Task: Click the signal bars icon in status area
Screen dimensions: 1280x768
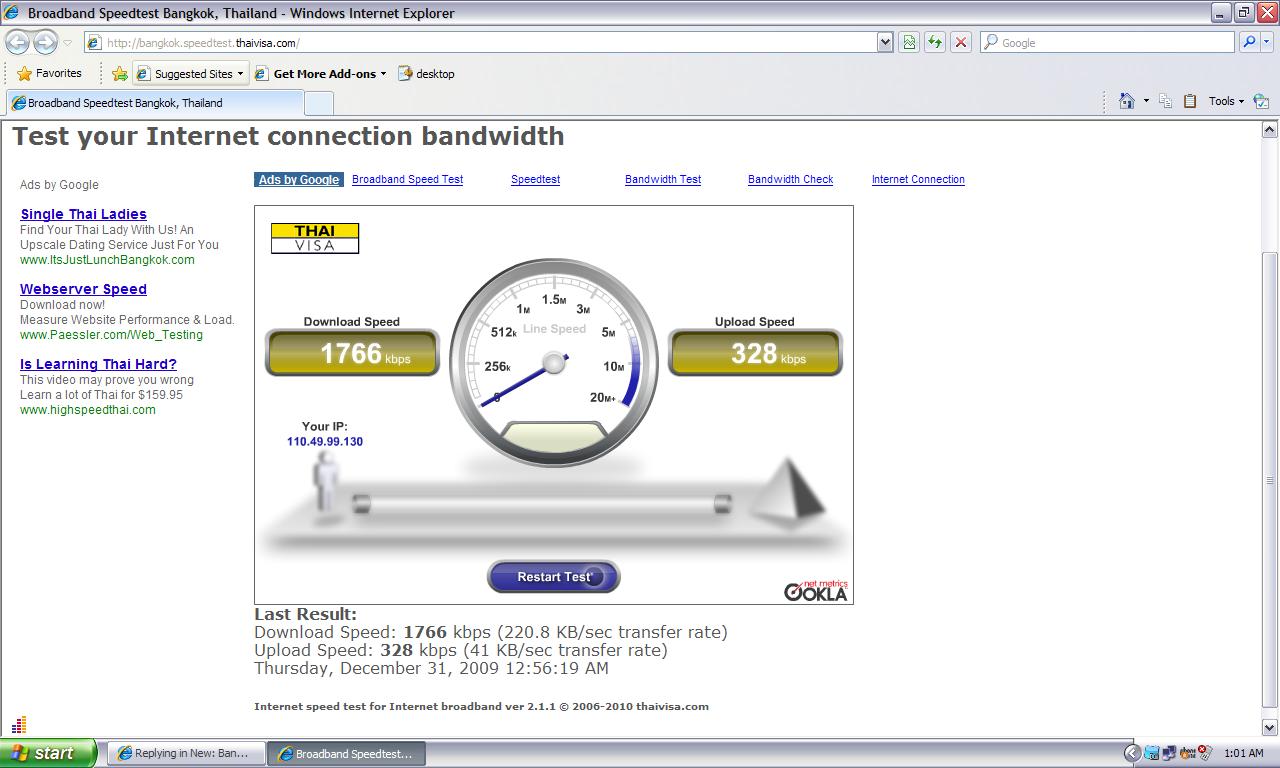Action: pyautogui.click(x=19, y=724)
